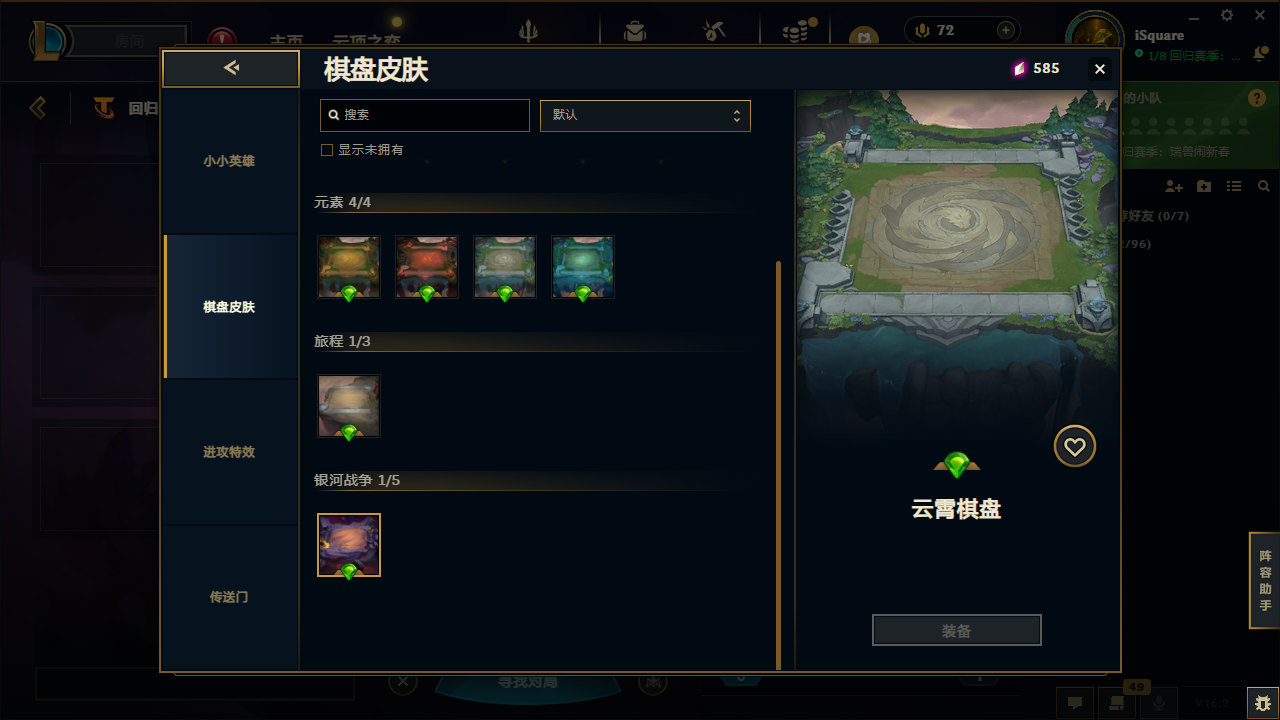Screen dimensions: 1280x720
Task: Select the 进攻特效 tab
Action: coord(229,452)
